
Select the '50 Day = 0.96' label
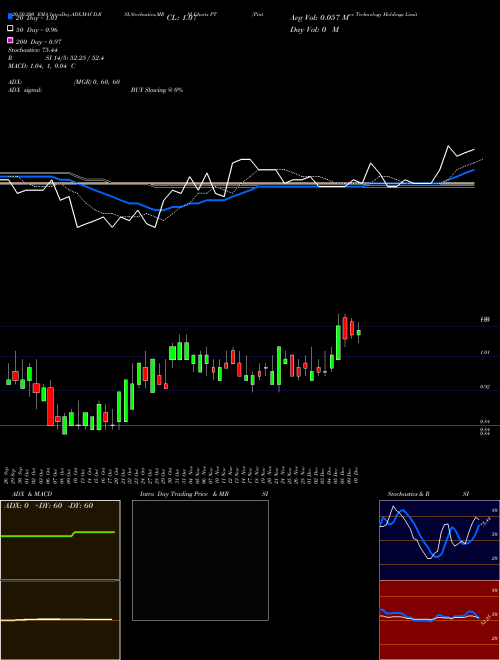pyautogui.click(x=37, y=29)
